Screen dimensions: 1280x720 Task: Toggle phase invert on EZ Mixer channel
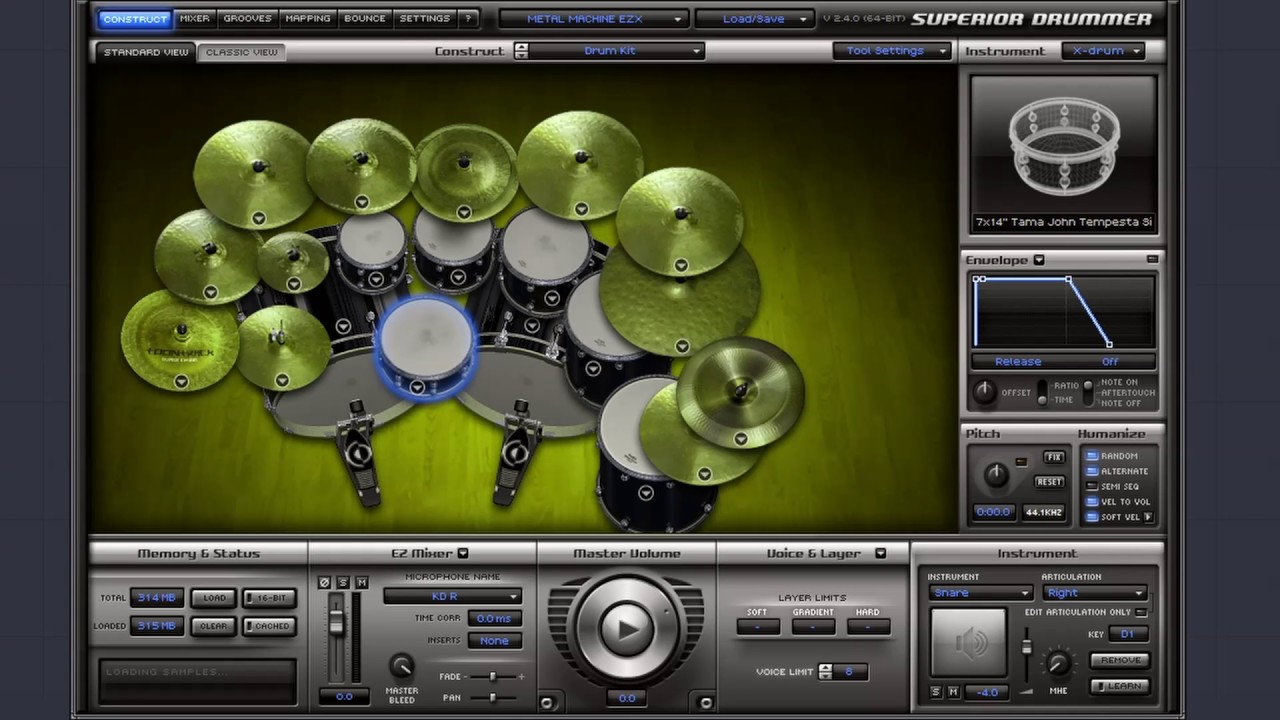(324, 582)
